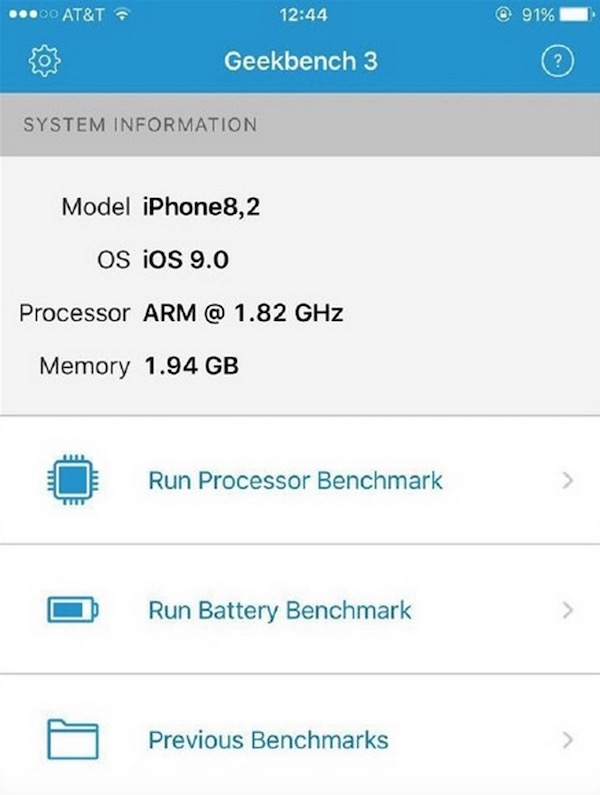Select Run Processor Benchmark

click(295, 480)
